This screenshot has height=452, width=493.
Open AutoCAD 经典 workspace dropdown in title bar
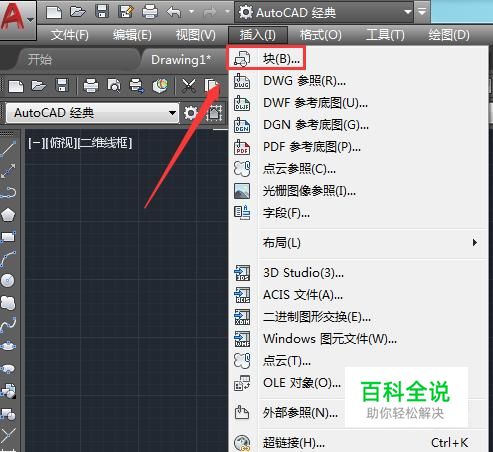point(324,13)
